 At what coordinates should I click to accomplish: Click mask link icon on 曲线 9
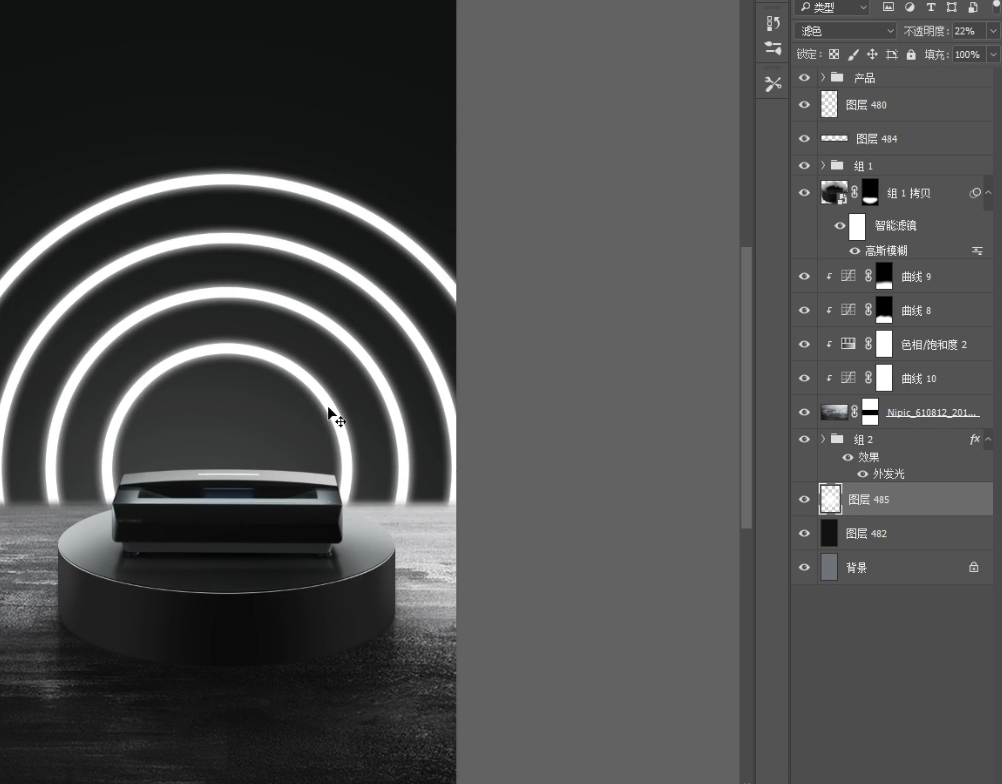(868, 276)
